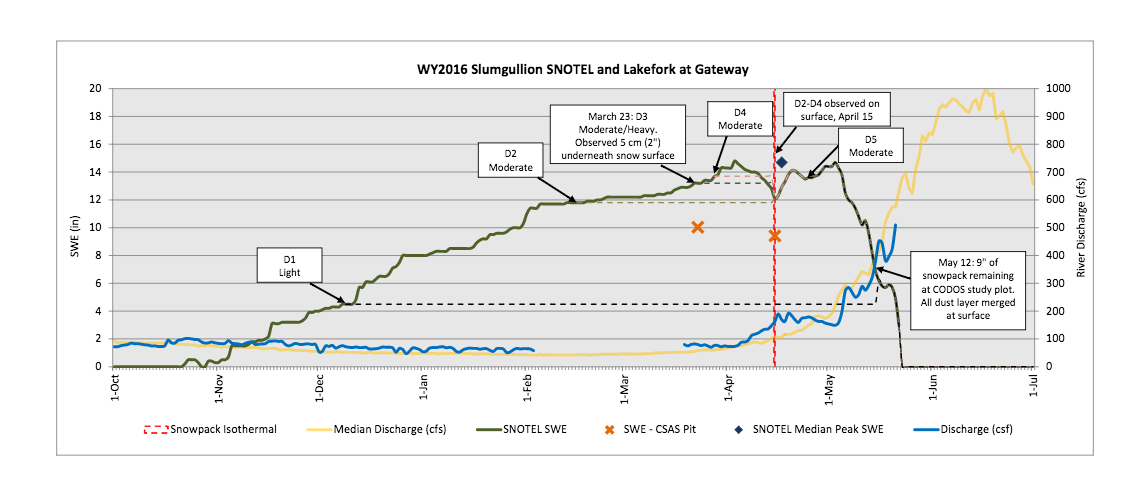Click the orange X on the red dashed line
This screenshot has height=490, width=1133.
pos(775,236)
